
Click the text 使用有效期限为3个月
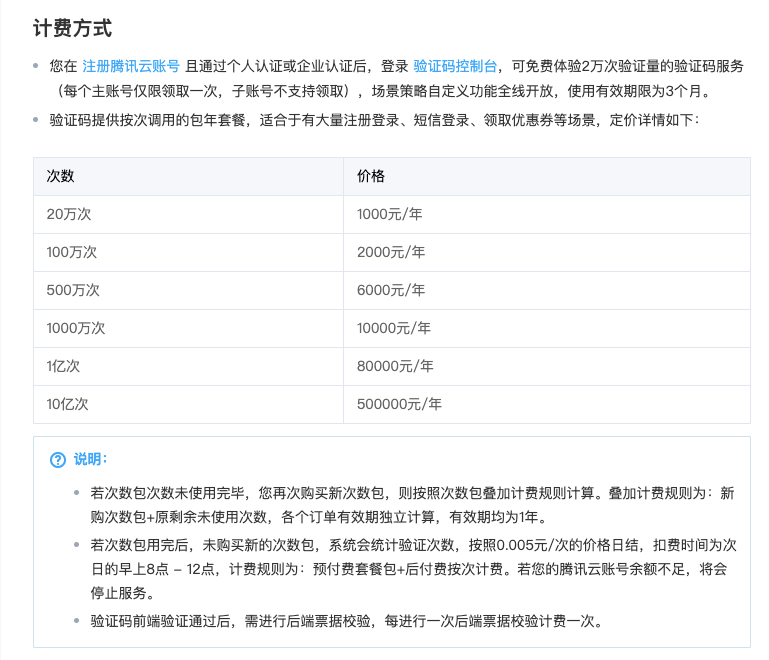tap(639, 91)
